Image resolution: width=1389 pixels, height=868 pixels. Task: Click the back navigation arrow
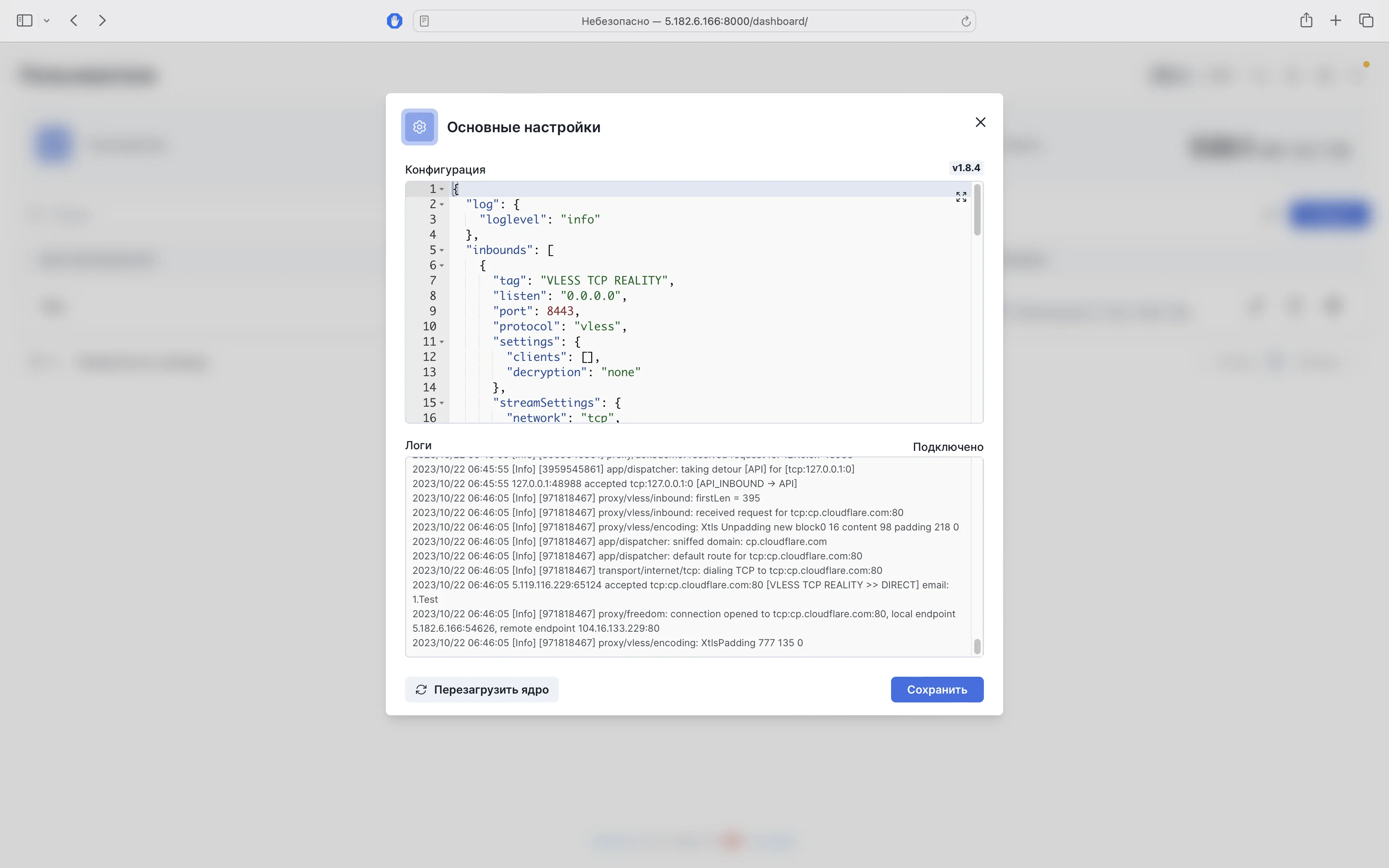point(74,20)
